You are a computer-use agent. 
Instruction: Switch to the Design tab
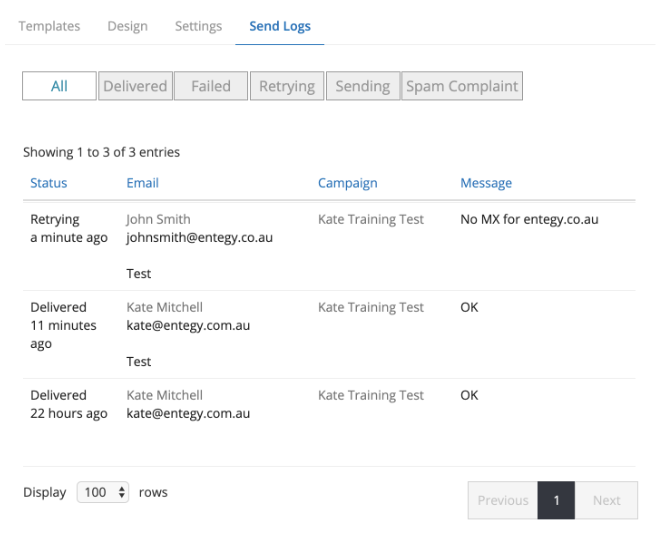click(x=127, y=26)
